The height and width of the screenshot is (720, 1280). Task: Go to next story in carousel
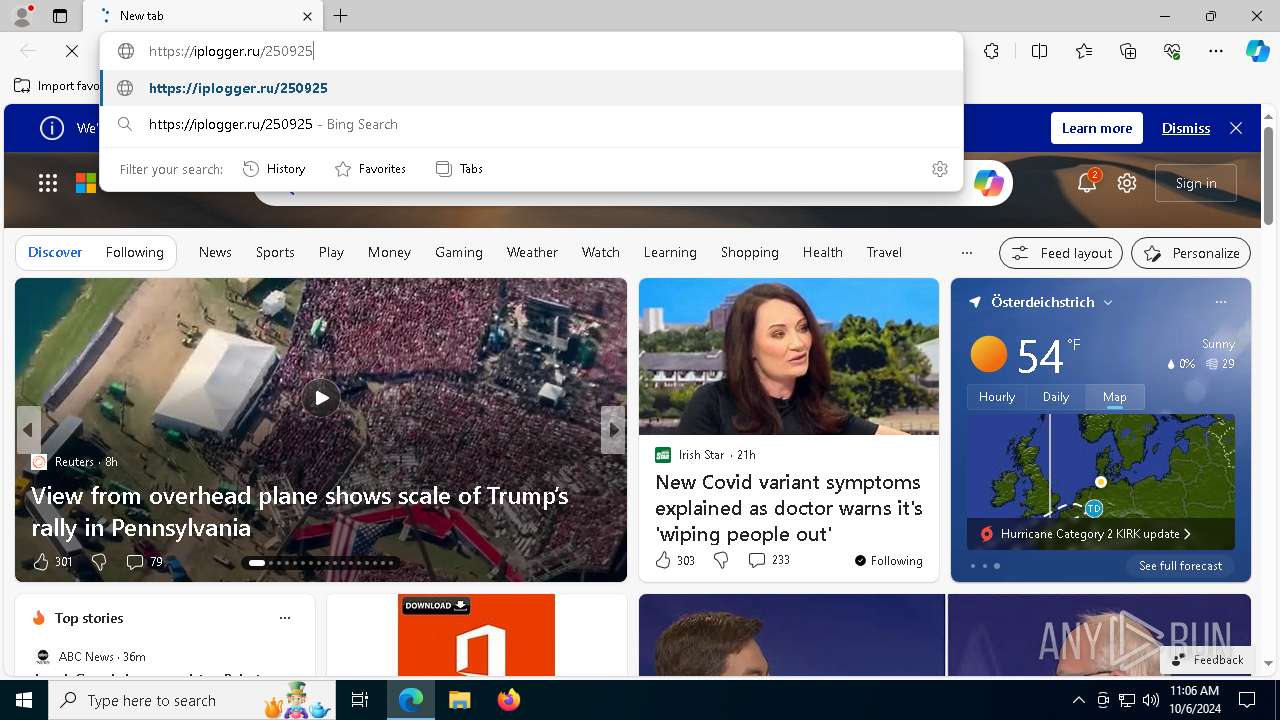pyautogui.click(x=613, y=429)
